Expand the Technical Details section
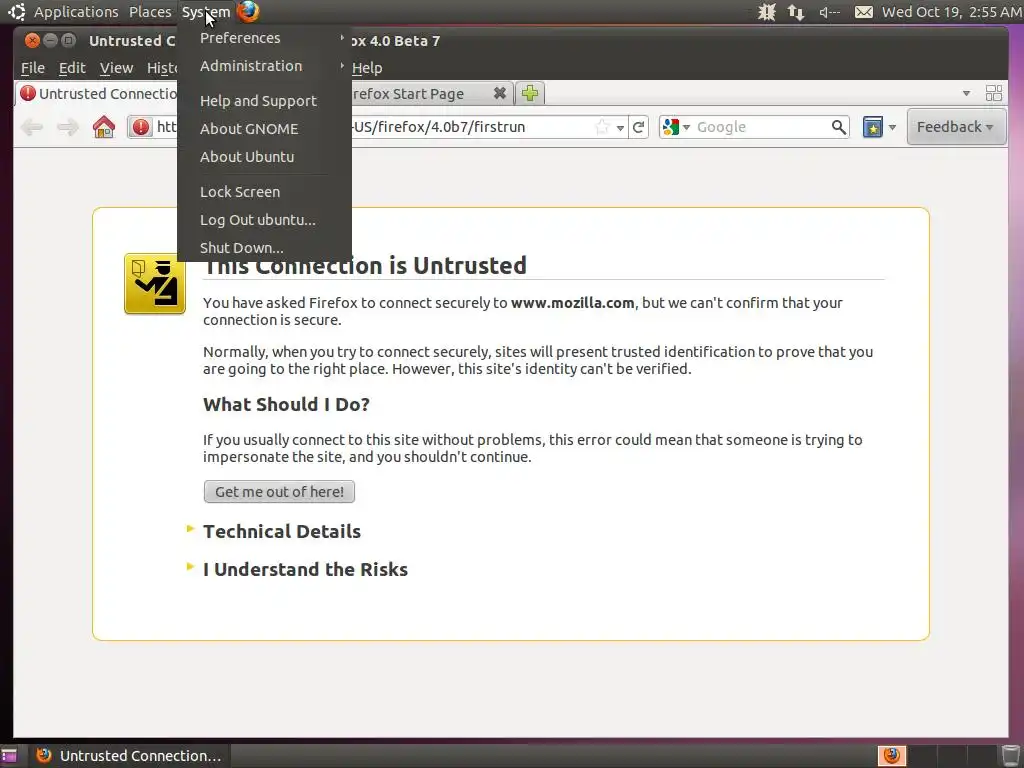The image size is (1024, 768). coord(281,531)
